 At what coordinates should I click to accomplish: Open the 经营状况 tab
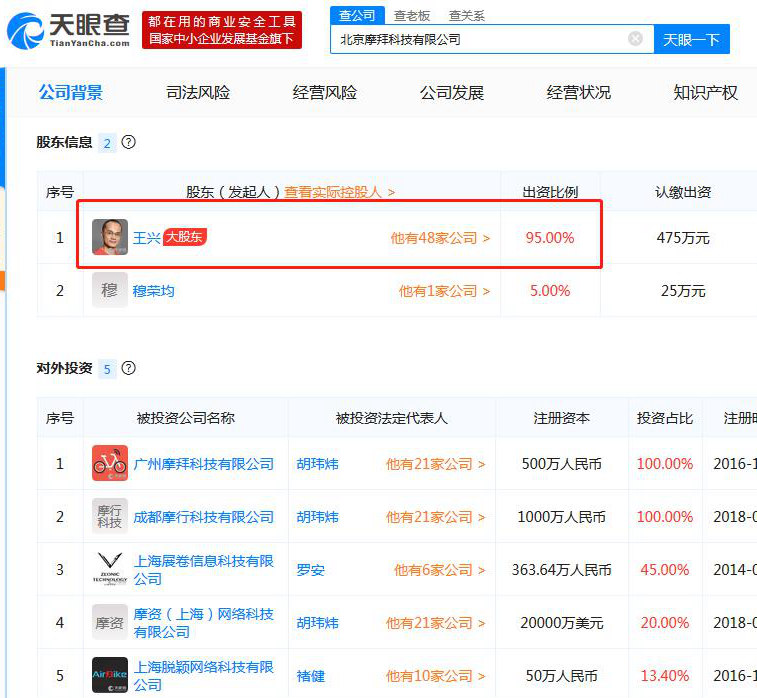[579, 92]
